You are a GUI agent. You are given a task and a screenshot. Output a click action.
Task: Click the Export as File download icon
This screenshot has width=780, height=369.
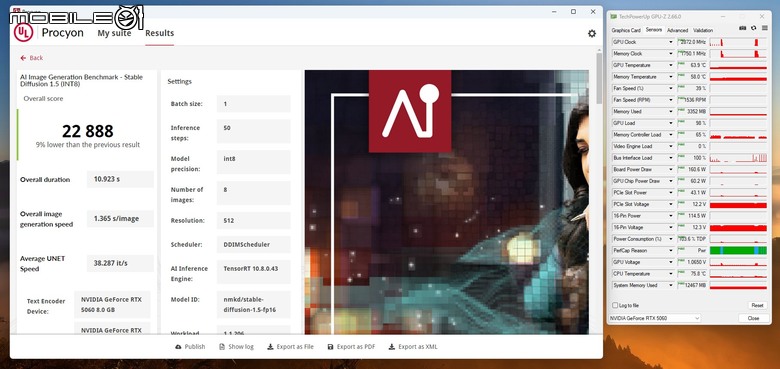tap(270, 347)
